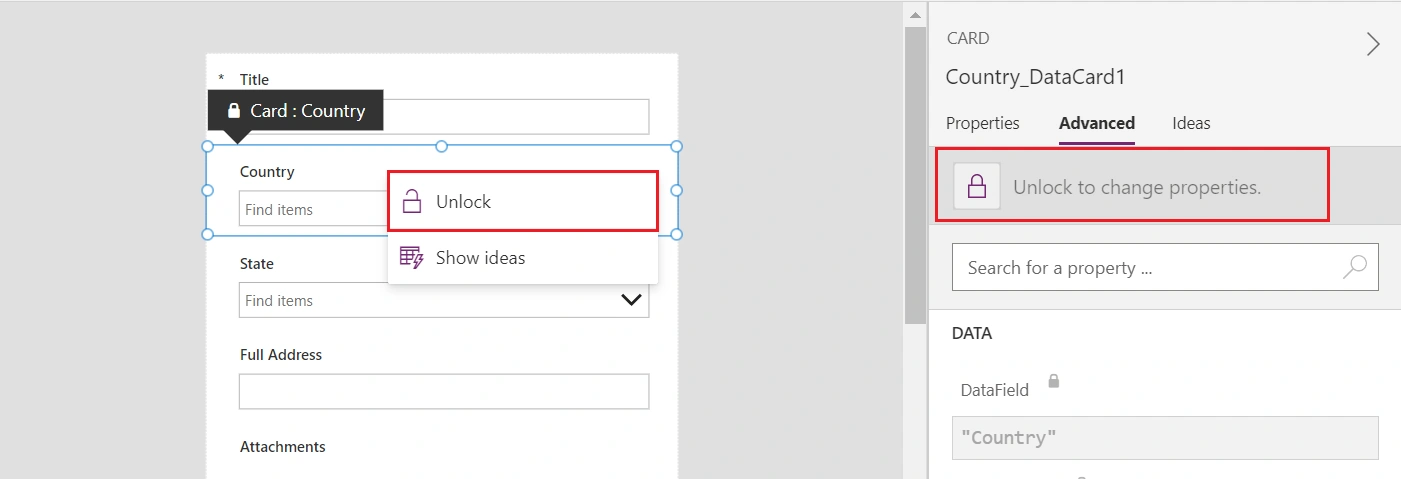The height and width of the screenshot is (479, 1401).
Task: Click the Full Address text box
Action: click(x=444, y=391)
